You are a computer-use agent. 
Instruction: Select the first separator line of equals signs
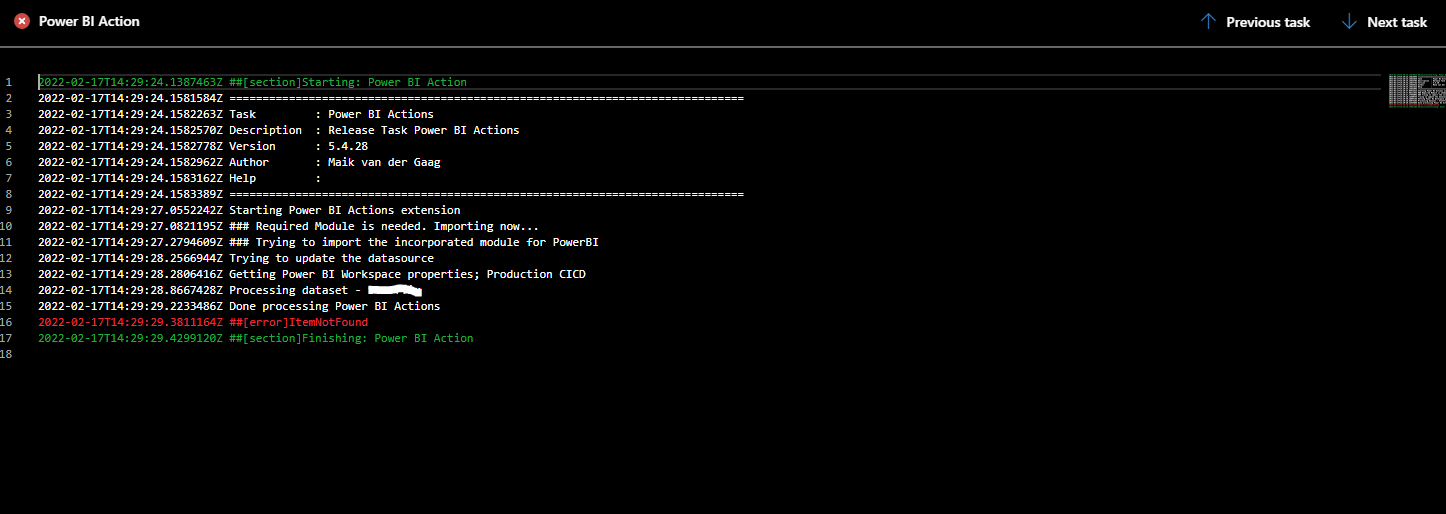pyautogui.click(x=391, y=98)
